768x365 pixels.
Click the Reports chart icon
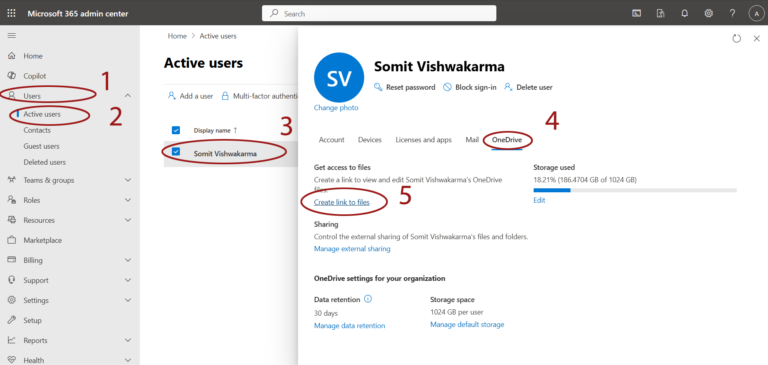coord(12,340)
